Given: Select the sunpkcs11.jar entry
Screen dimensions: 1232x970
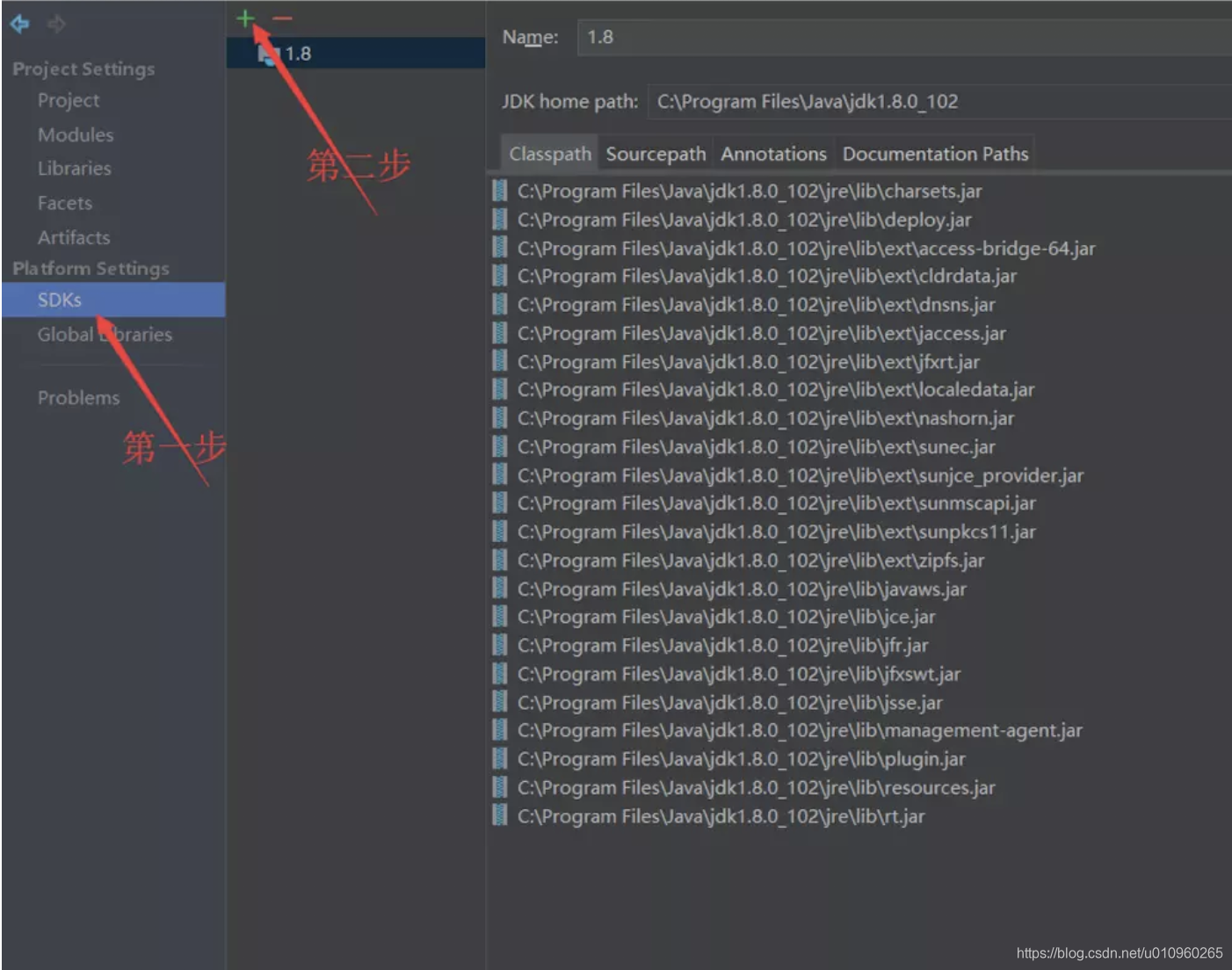Looking at the screenshot, I should coord(776,532).
